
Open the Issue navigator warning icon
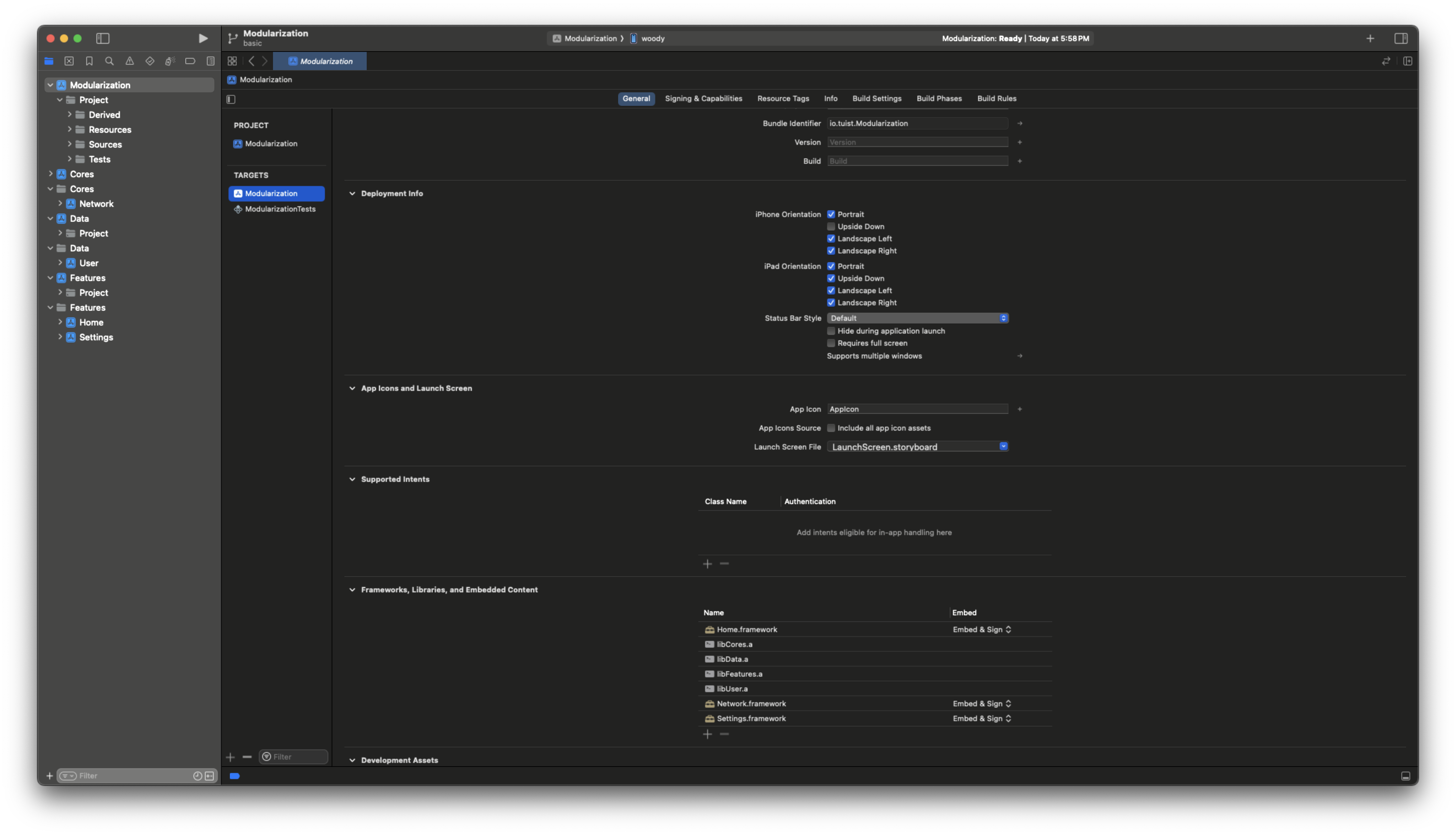pos(130,61)
